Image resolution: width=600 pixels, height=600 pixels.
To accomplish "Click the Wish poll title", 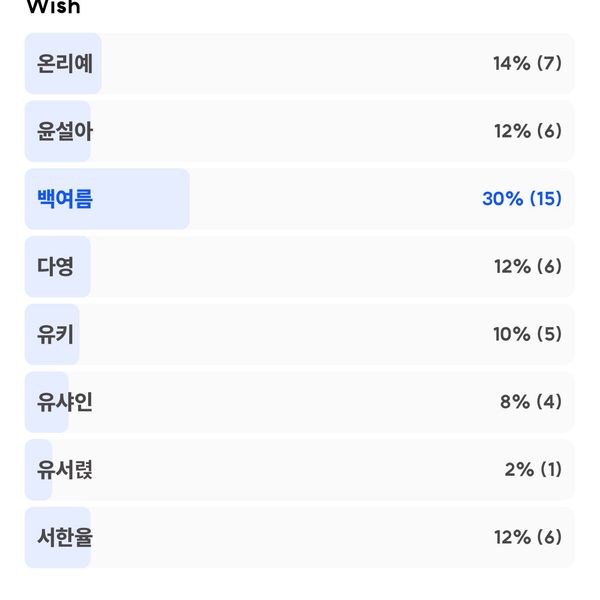I will click(54, 7).
